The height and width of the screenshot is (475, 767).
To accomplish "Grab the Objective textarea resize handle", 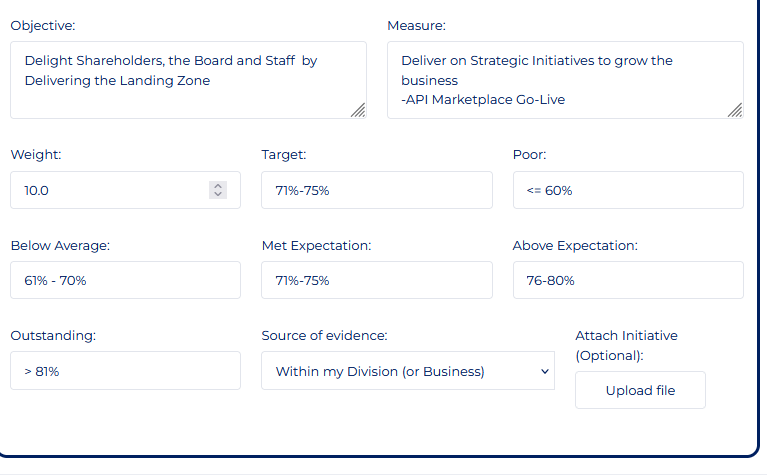I will (x=358, y=111).
